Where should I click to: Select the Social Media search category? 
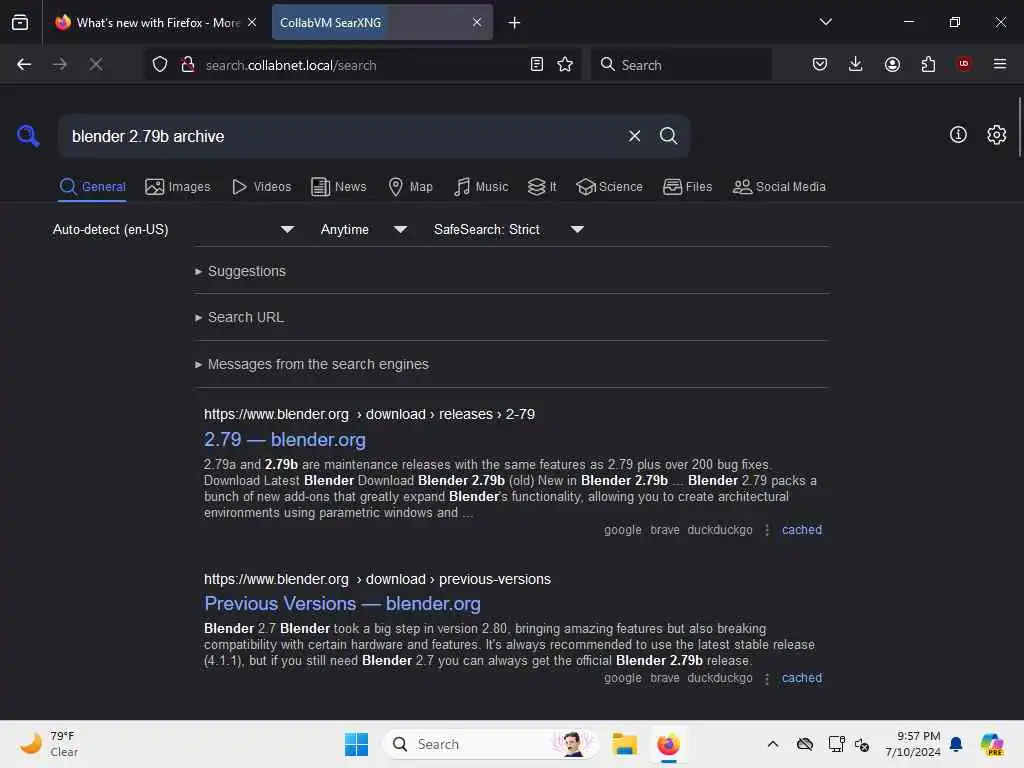click(779, 187)
